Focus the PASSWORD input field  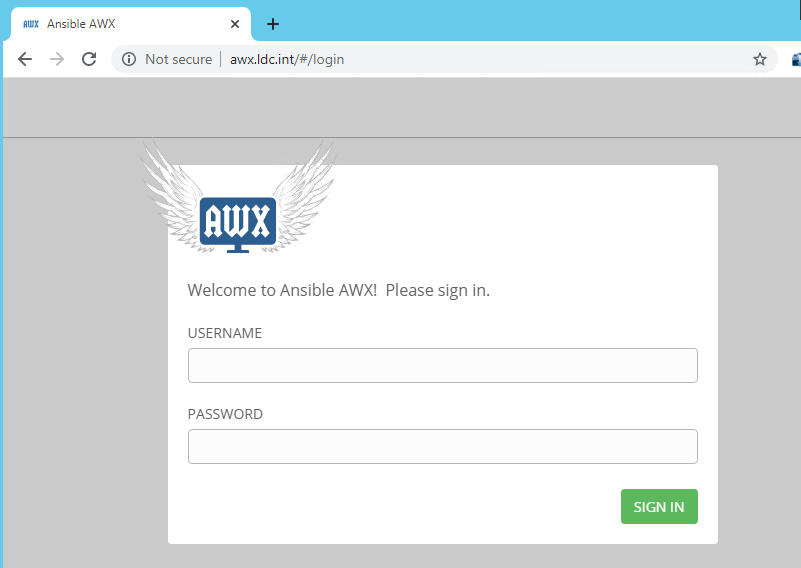pyautogui.click(x=442, y=446)
